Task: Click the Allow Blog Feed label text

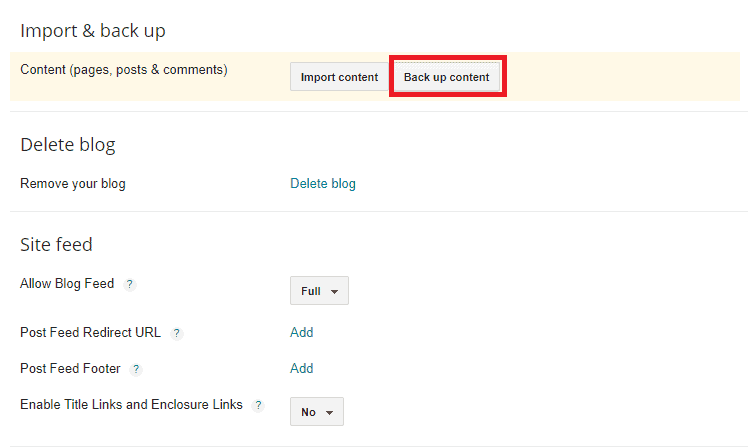Action: coord(67,284)
